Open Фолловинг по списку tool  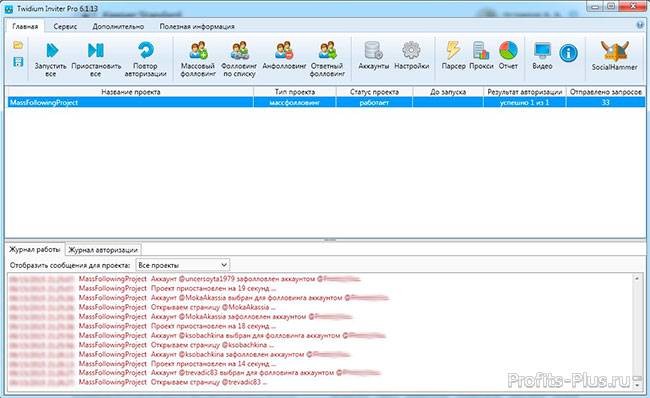[239, 59]
